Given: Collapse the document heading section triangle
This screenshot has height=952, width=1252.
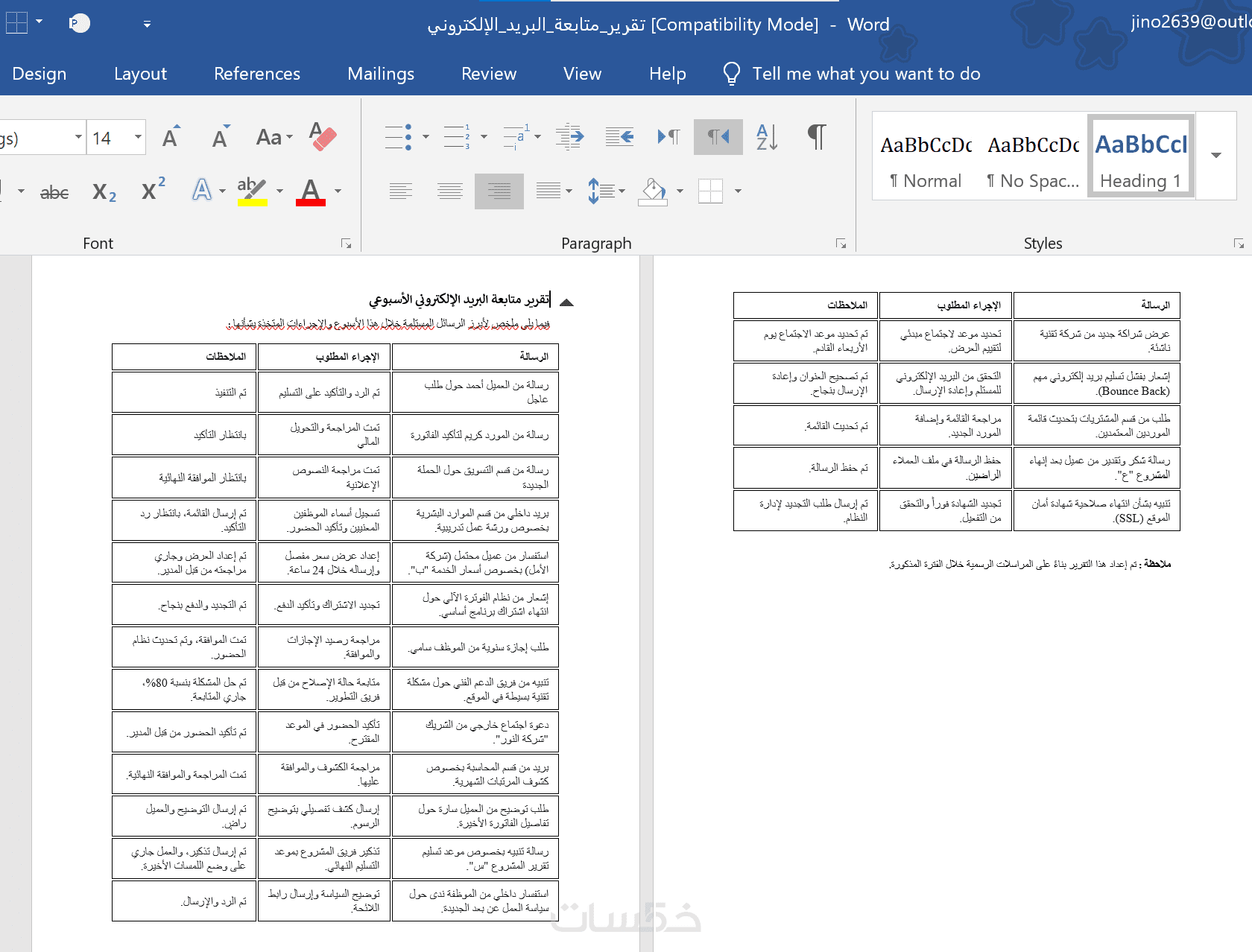Looking at the screenshot, I should (x=566, y=302).
